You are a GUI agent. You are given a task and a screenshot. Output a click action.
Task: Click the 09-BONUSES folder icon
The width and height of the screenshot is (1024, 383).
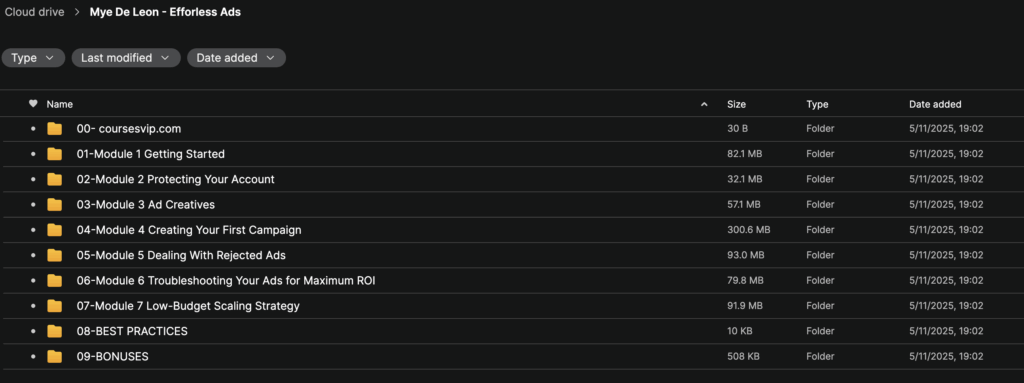point(55,357)
